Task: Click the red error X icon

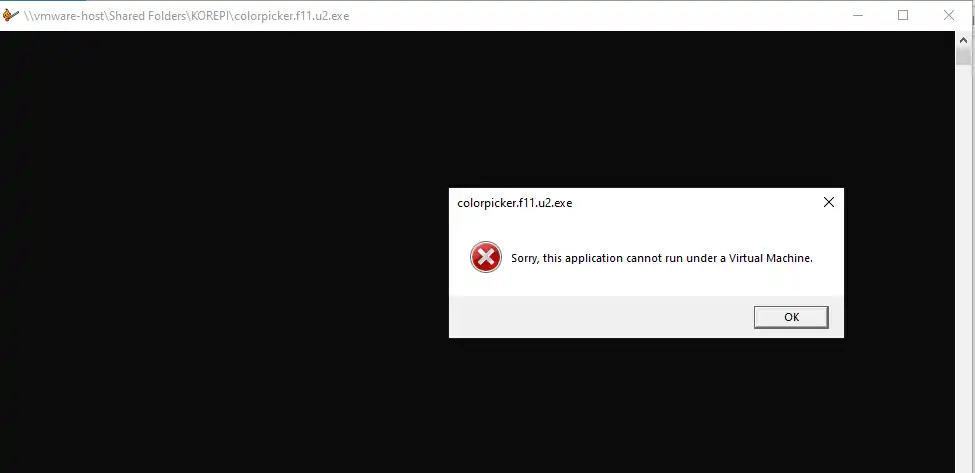Action: tap(486, 257)
